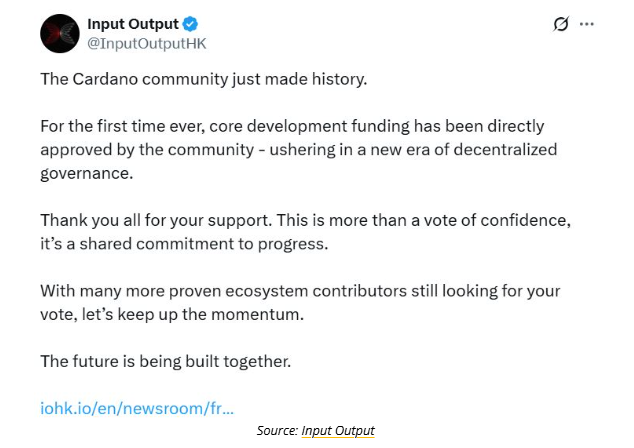Click the italic 'Source:' caption label
Image resolution: width=634 pixels, height=448 pixels.
point(276,430)
